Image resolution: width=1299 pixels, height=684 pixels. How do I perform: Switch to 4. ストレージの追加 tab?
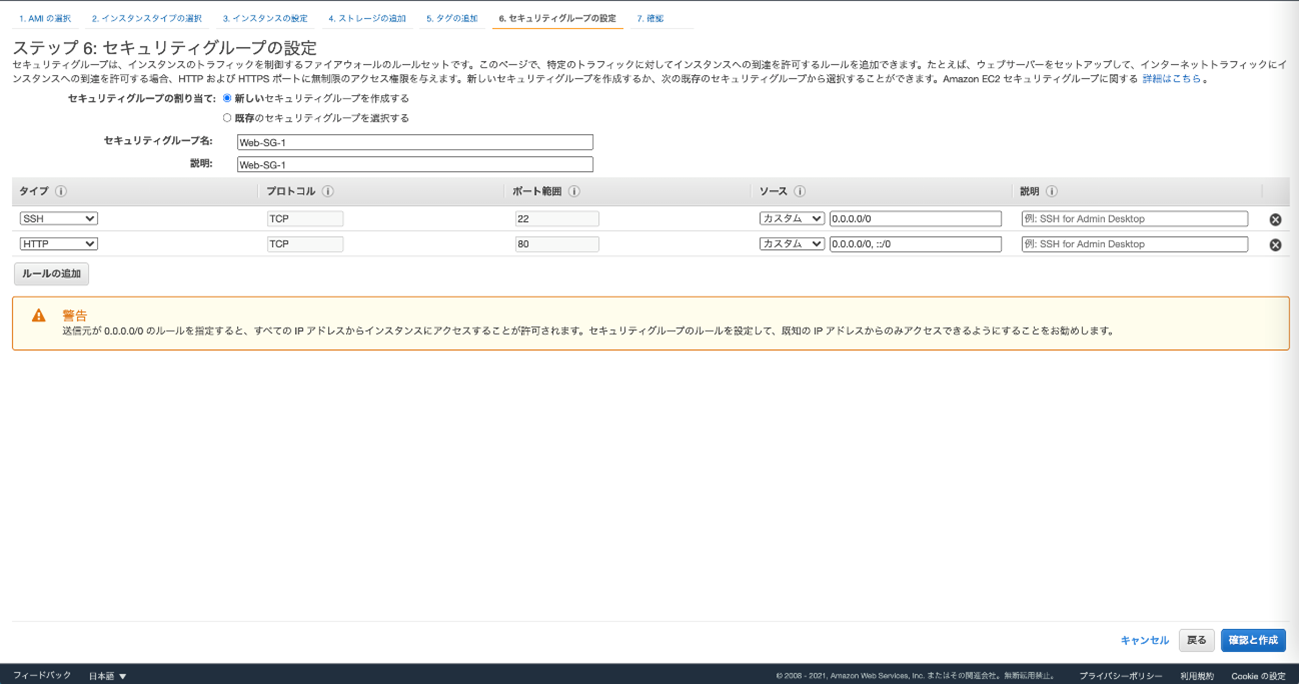click(x=367, y=19)
